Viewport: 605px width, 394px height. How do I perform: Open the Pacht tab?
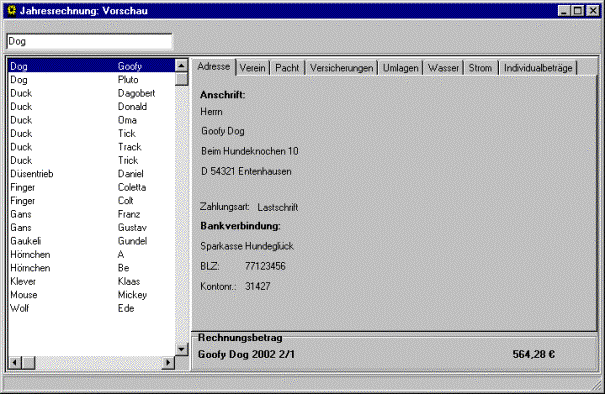(287, 68)
